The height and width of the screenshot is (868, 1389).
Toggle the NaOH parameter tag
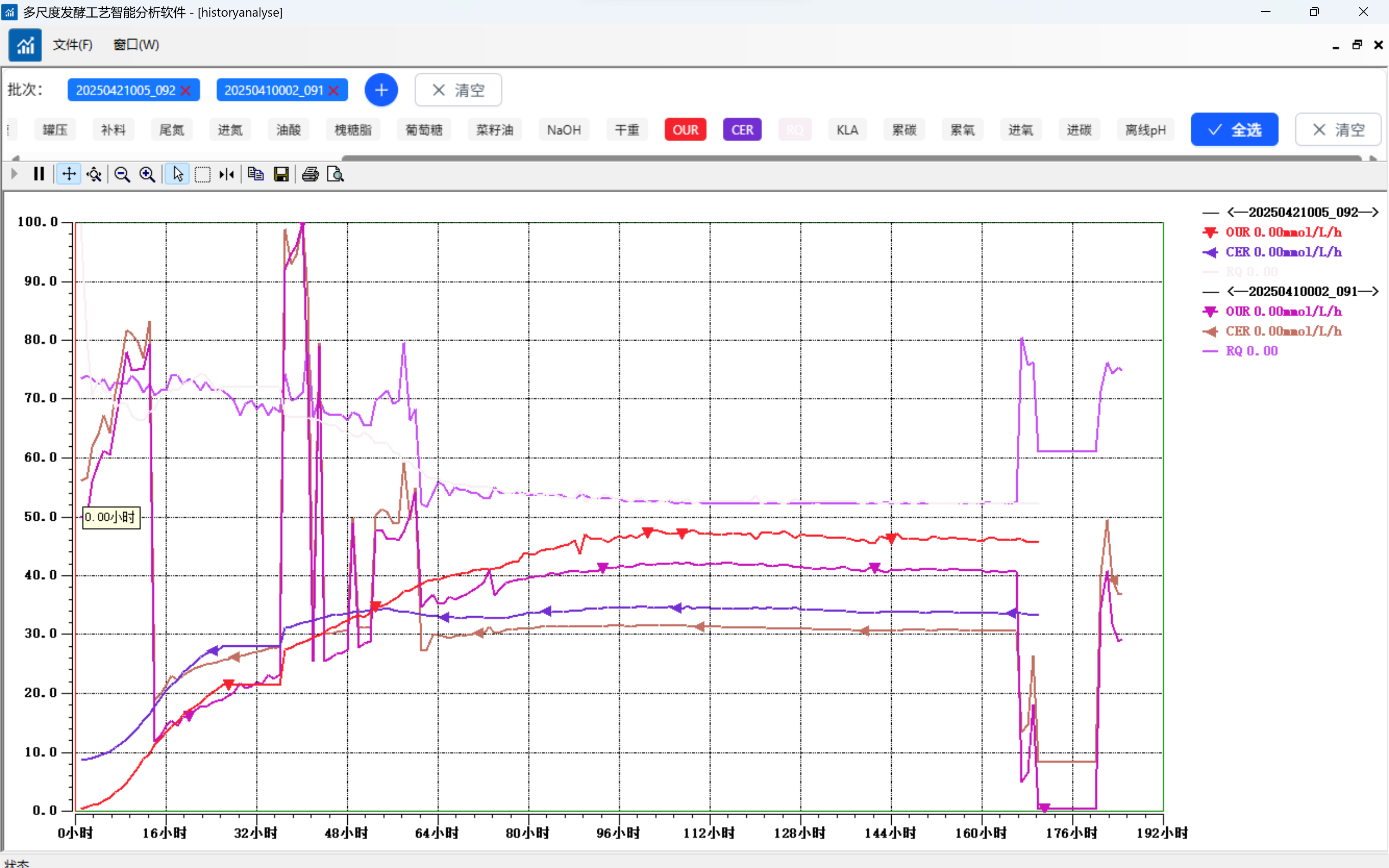[x=564, y=130]
